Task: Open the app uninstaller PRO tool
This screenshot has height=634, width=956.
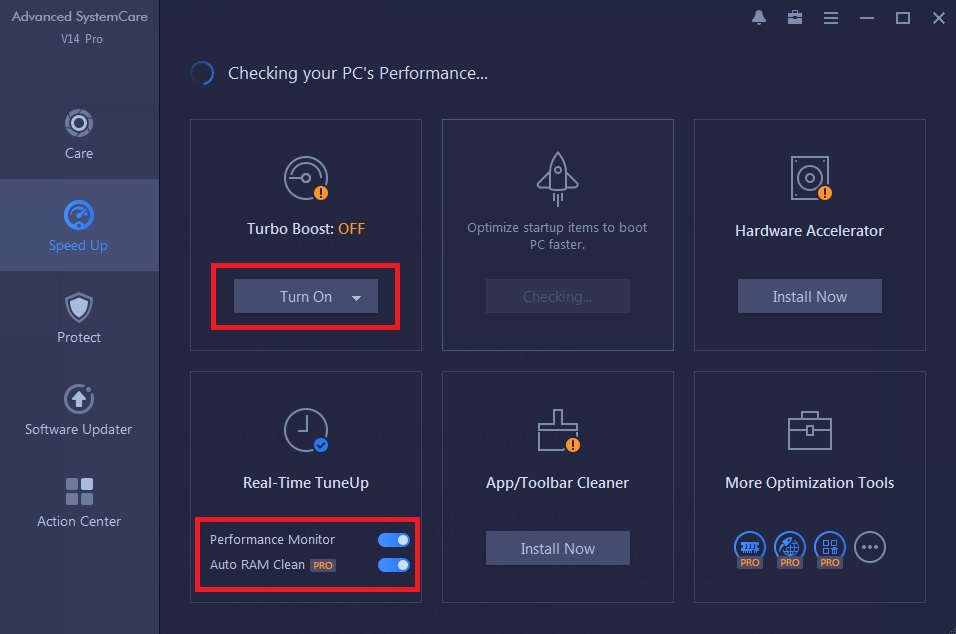Action: (829, 546)
